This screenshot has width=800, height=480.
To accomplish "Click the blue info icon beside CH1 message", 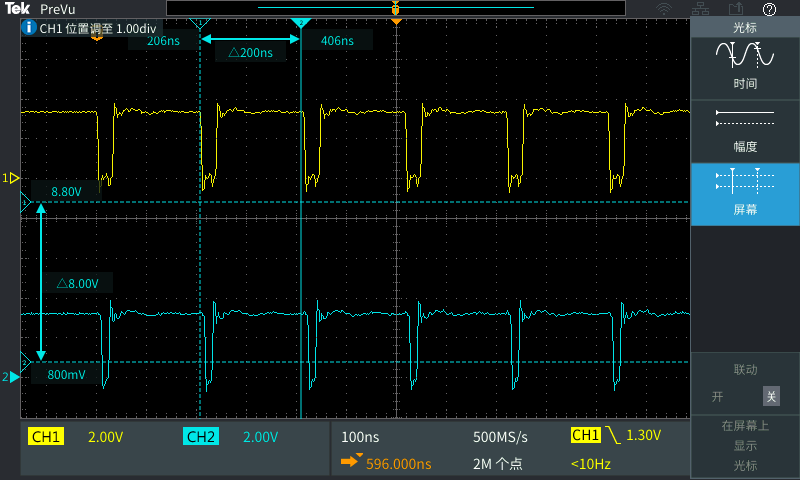I will coord(29,28).
